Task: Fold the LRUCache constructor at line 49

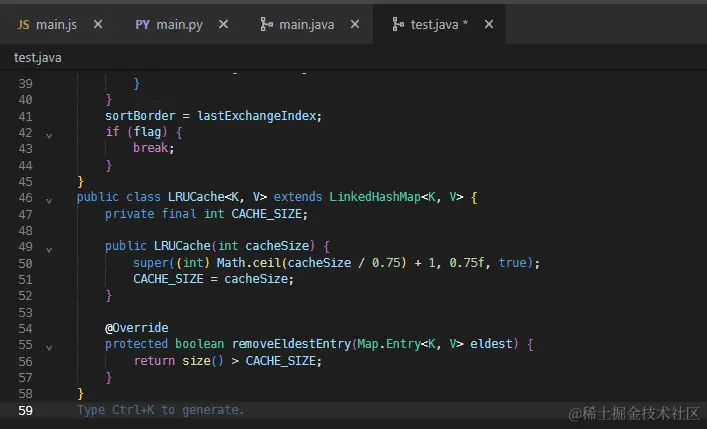Action: [x=49, y=249]
